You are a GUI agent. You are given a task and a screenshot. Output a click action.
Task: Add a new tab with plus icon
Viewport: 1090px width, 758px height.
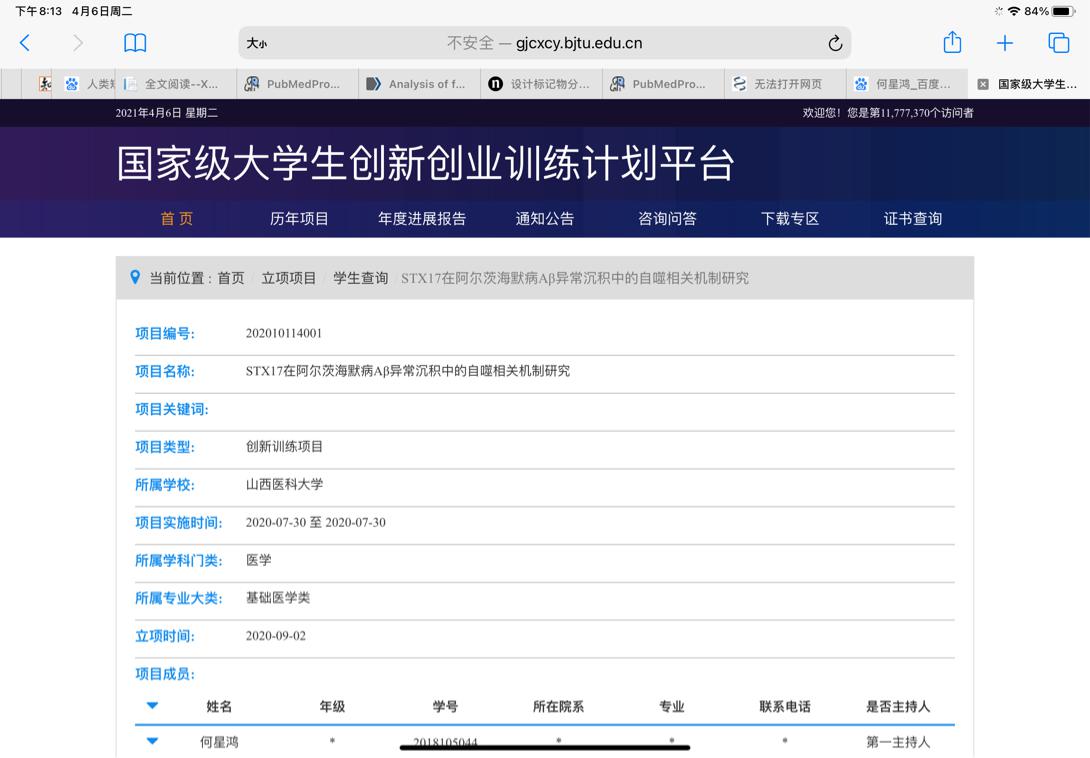pyautogui.click(x=1005, y=43)
